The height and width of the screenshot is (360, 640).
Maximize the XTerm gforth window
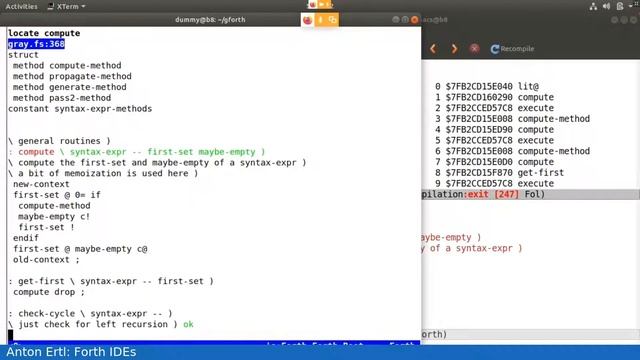click(405, 20)
